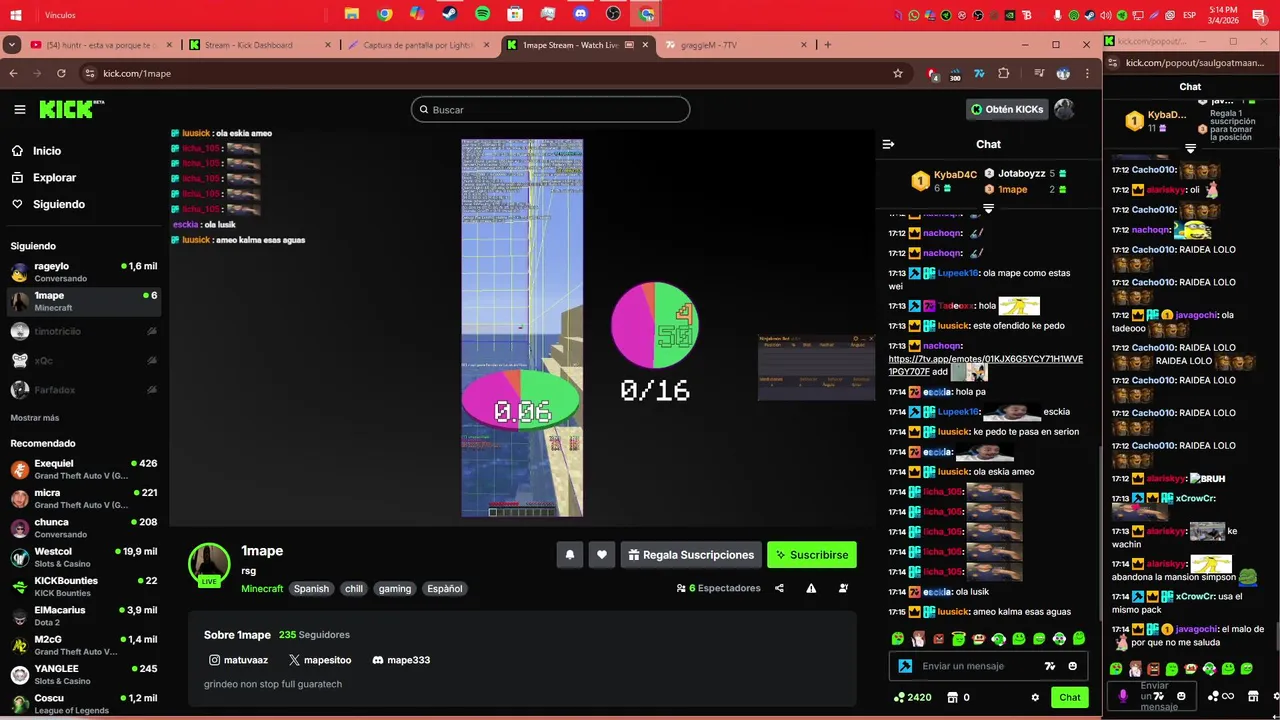
Task: Toggle the heart follow button
Action: pyautogui.click(x=601, y=555)
